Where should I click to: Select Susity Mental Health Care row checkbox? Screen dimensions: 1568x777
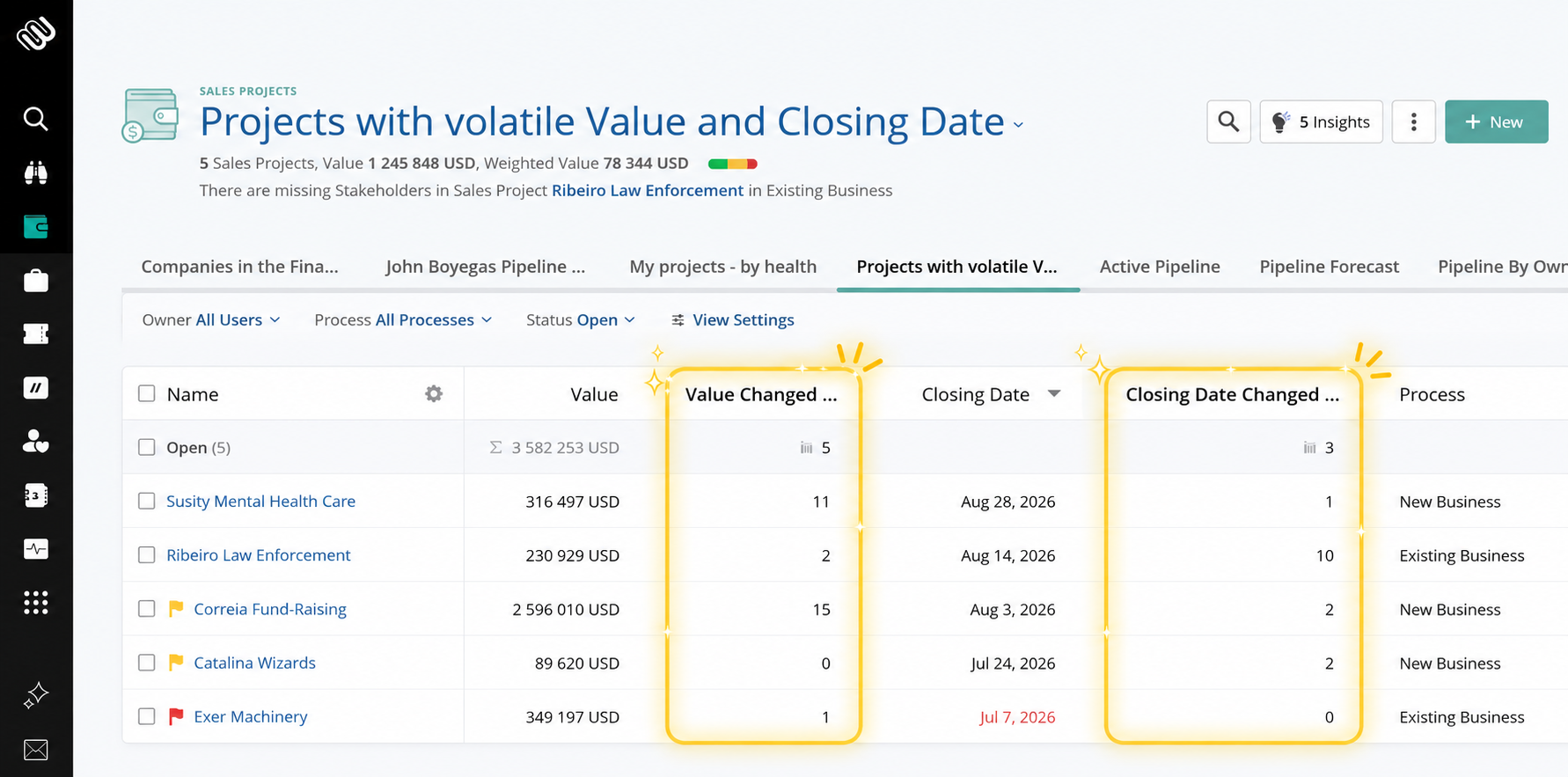(147, 501)
